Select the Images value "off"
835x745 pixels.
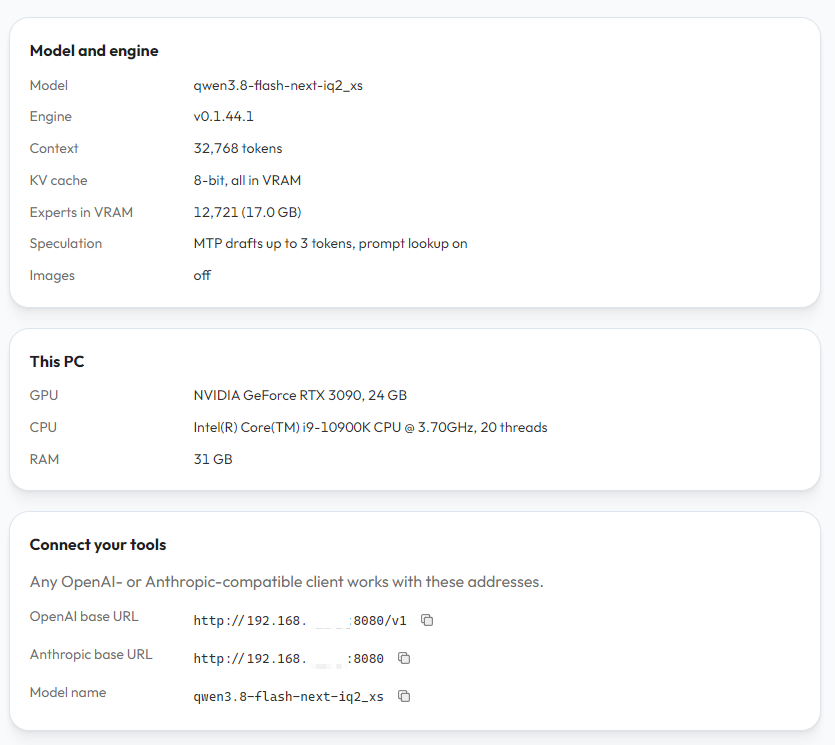202,275
